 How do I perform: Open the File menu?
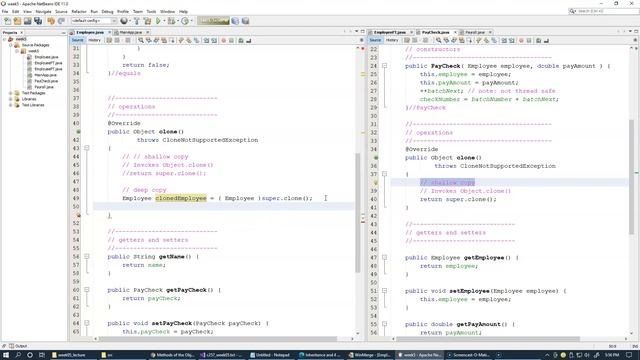[x=5, y=12]
